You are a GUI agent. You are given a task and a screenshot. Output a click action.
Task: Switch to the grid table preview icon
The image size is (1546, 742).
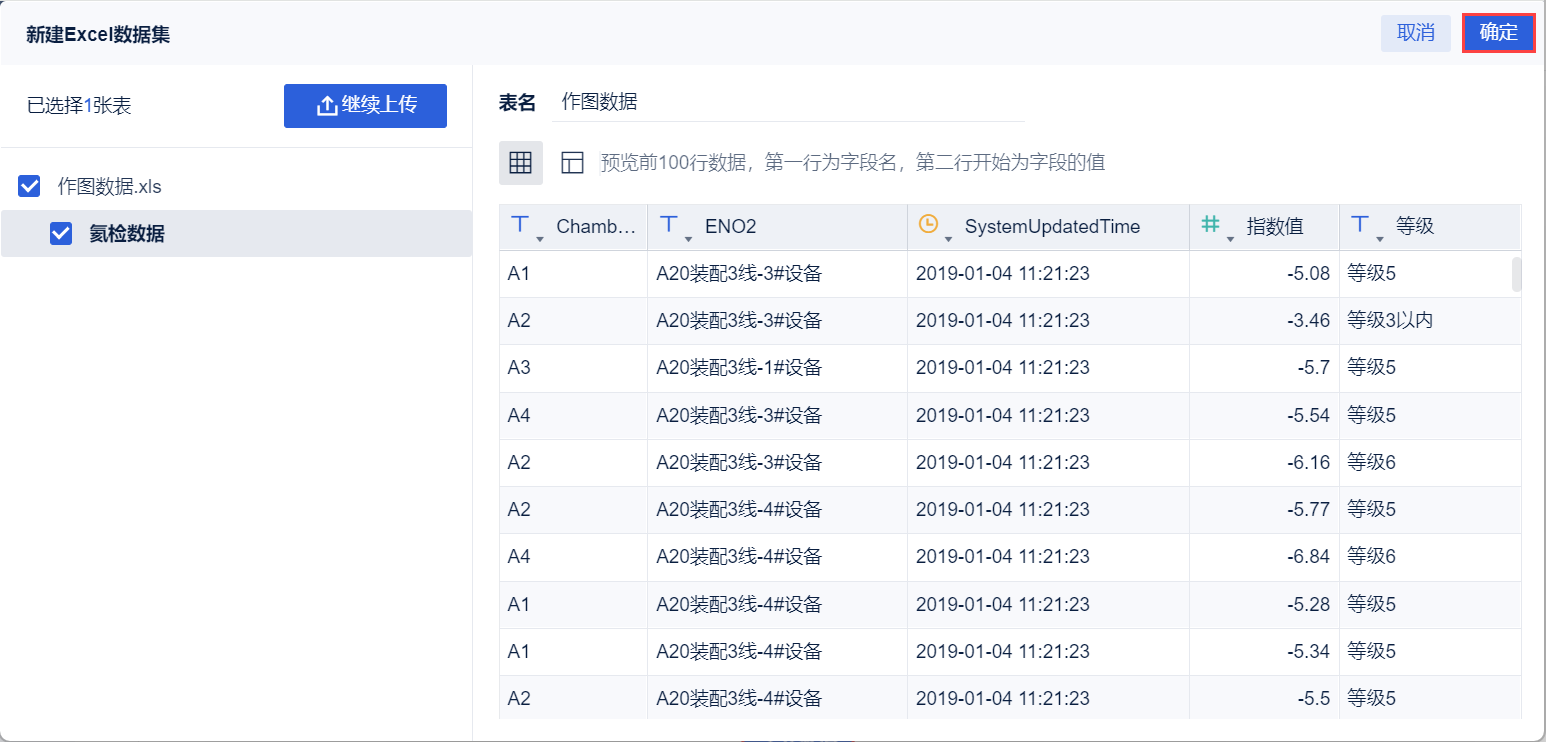tap(520, 163)
